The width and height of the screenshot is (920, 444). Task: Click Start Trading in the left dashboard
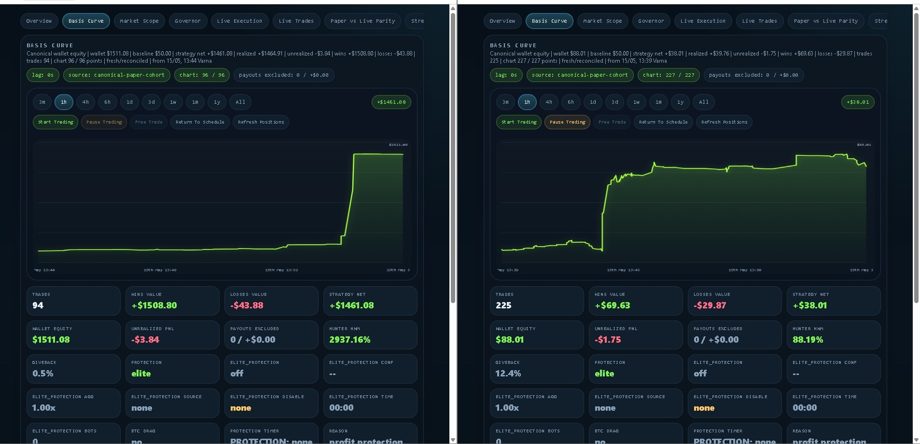point(55,123)
